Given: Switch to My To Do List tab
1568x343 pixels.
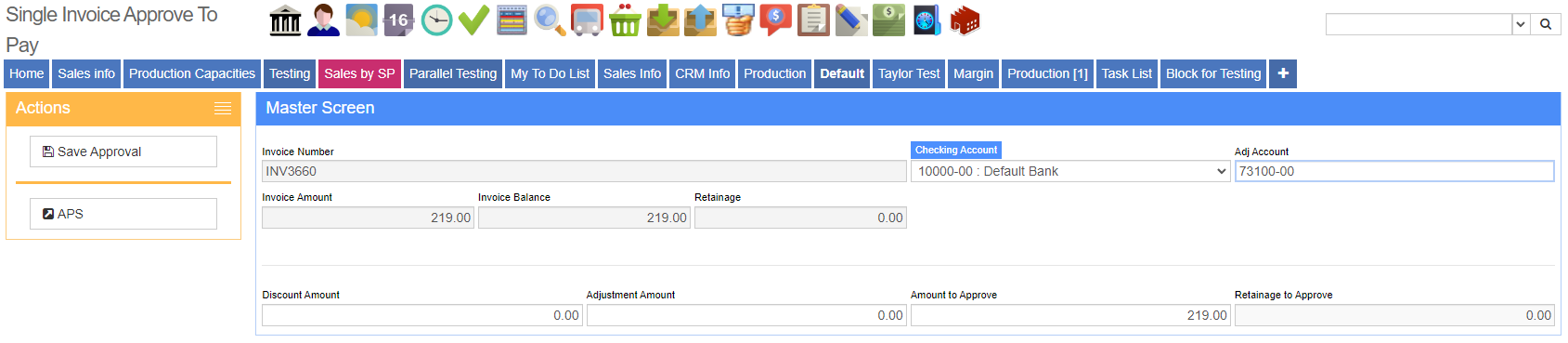Looking at the screenshot, I should pos(550,73).
